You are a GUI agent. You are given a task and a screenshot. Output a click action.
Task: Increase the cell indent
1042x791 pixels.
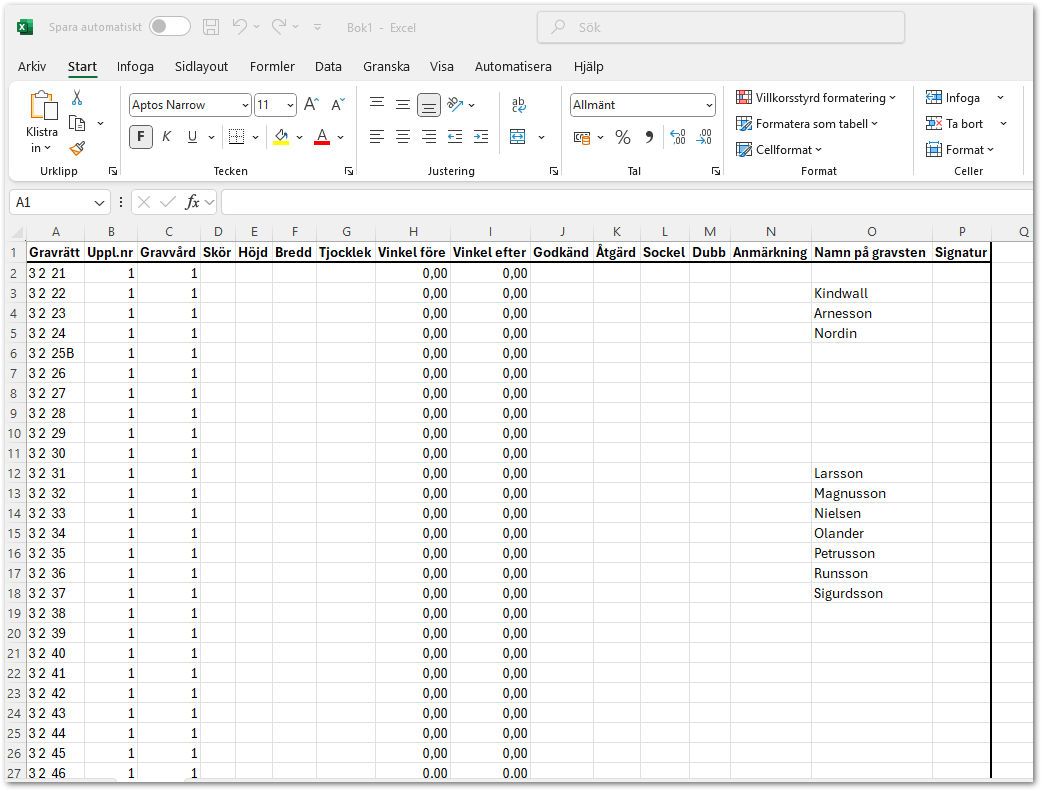pyautogui.click(x=481, y=137)
